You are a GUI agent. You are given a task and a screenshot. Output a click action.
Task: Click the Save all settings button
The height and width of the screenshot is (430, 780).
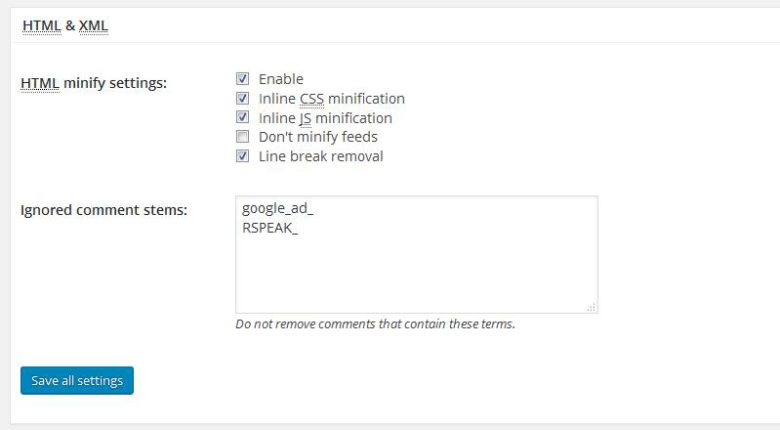pos(77,381)
